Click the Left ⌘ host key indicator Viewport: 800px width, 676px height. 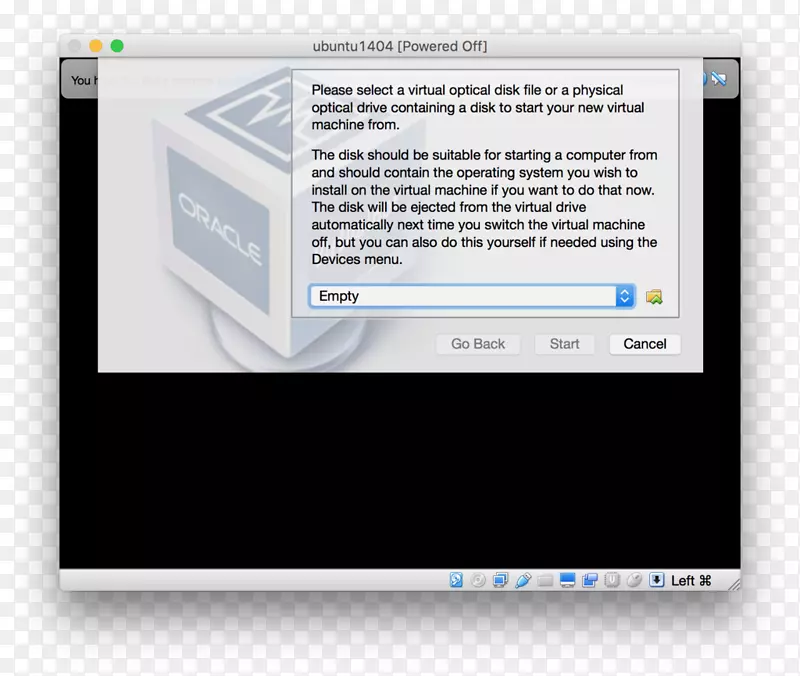click(686, 579)
